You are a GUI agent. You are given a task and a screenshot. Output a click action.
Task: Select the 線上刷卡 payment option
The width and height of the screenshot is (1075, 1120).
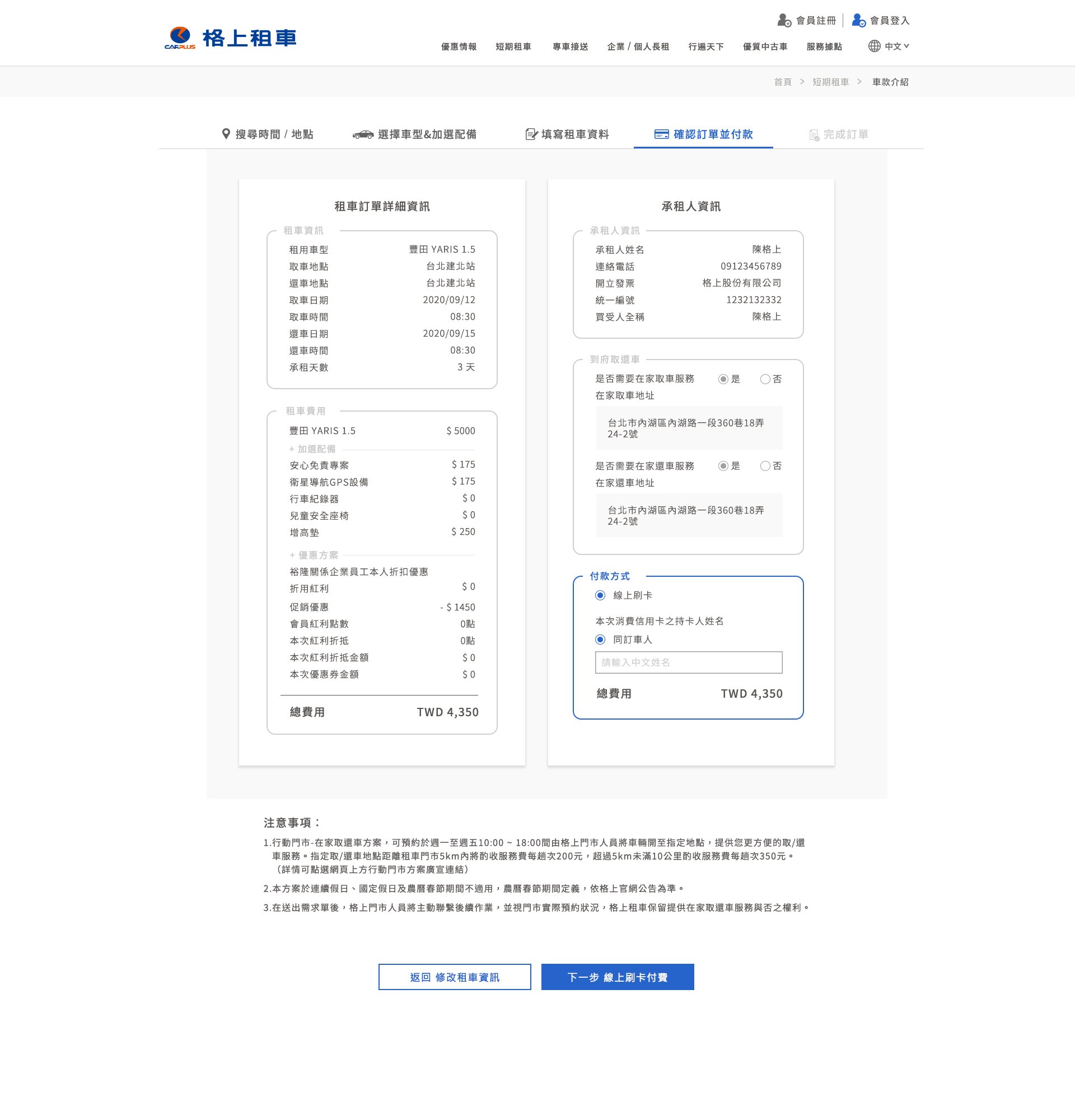(x=600, y=595)
